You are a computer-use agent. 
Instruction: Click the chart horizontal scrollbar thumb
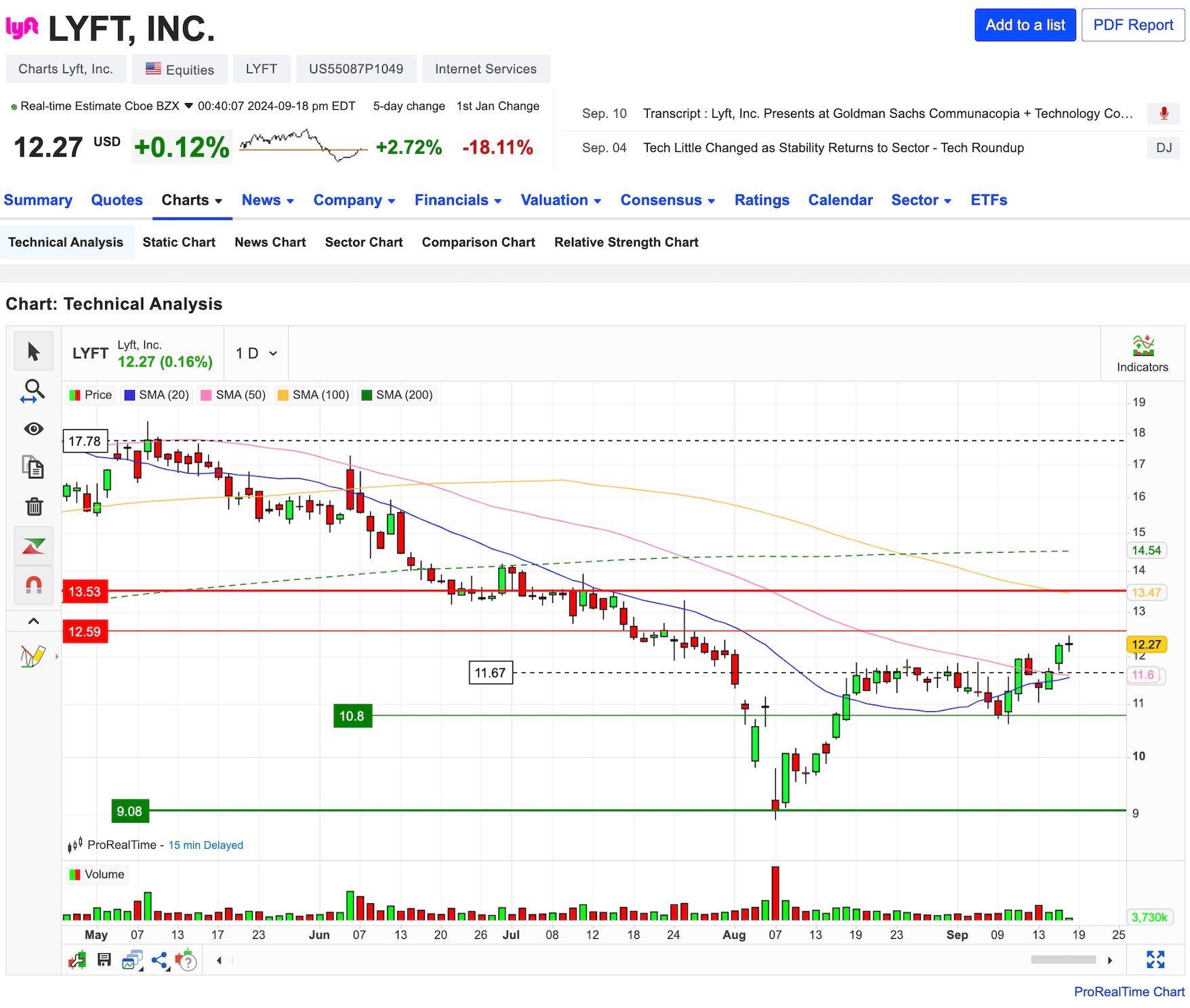coord(1063,960)
